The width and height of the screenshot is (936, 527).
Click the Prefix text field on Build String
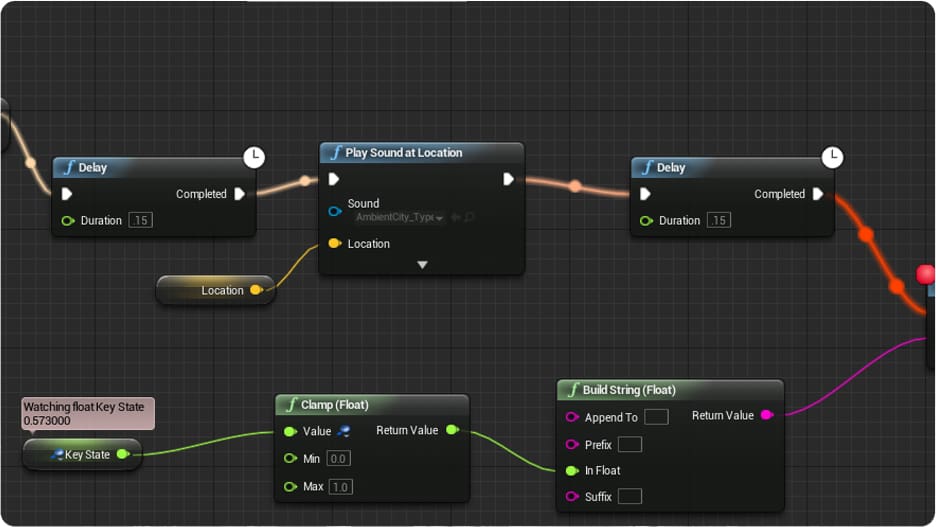[x=630, y=444]
